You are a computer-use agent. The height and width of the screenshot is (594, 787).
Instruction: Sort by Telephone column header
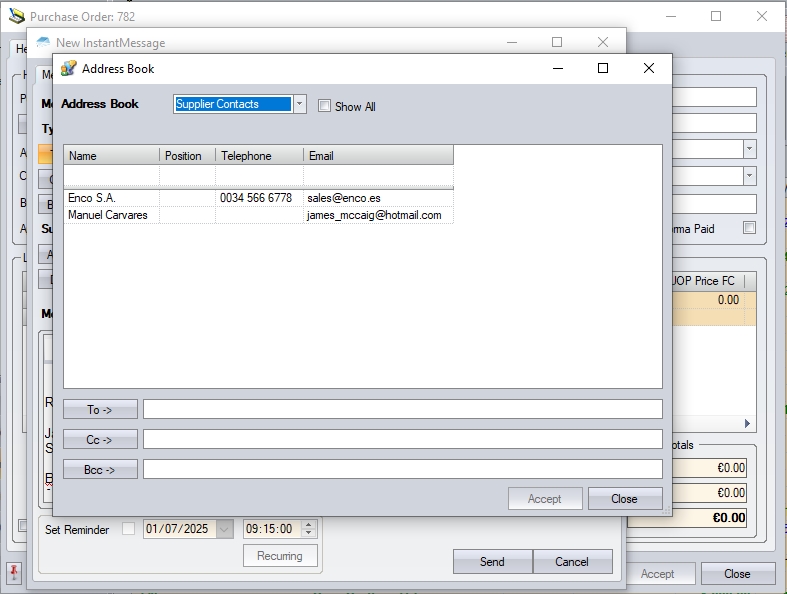(x=259, y=156)
